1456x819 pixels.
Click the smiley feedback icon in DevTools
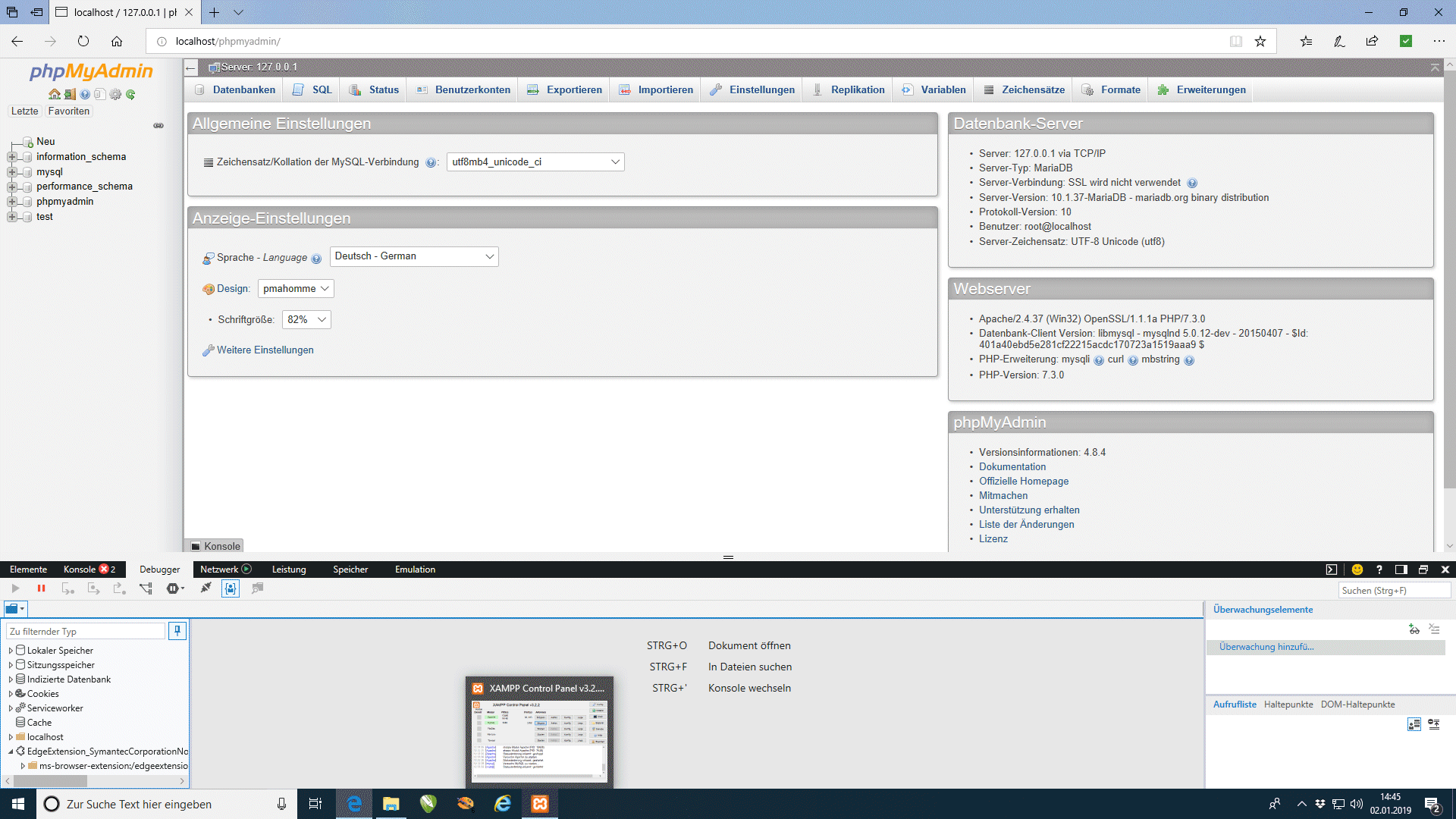[1357, 570]
